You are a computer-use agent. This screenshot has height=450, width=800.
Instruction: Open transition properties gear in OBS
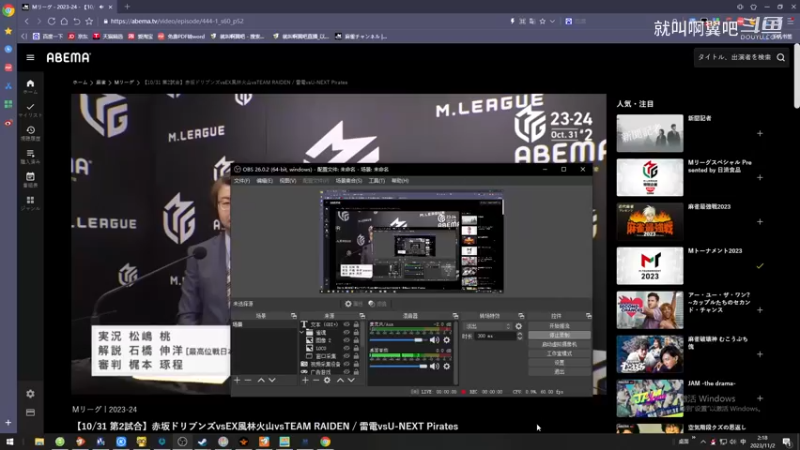[519, 326]
